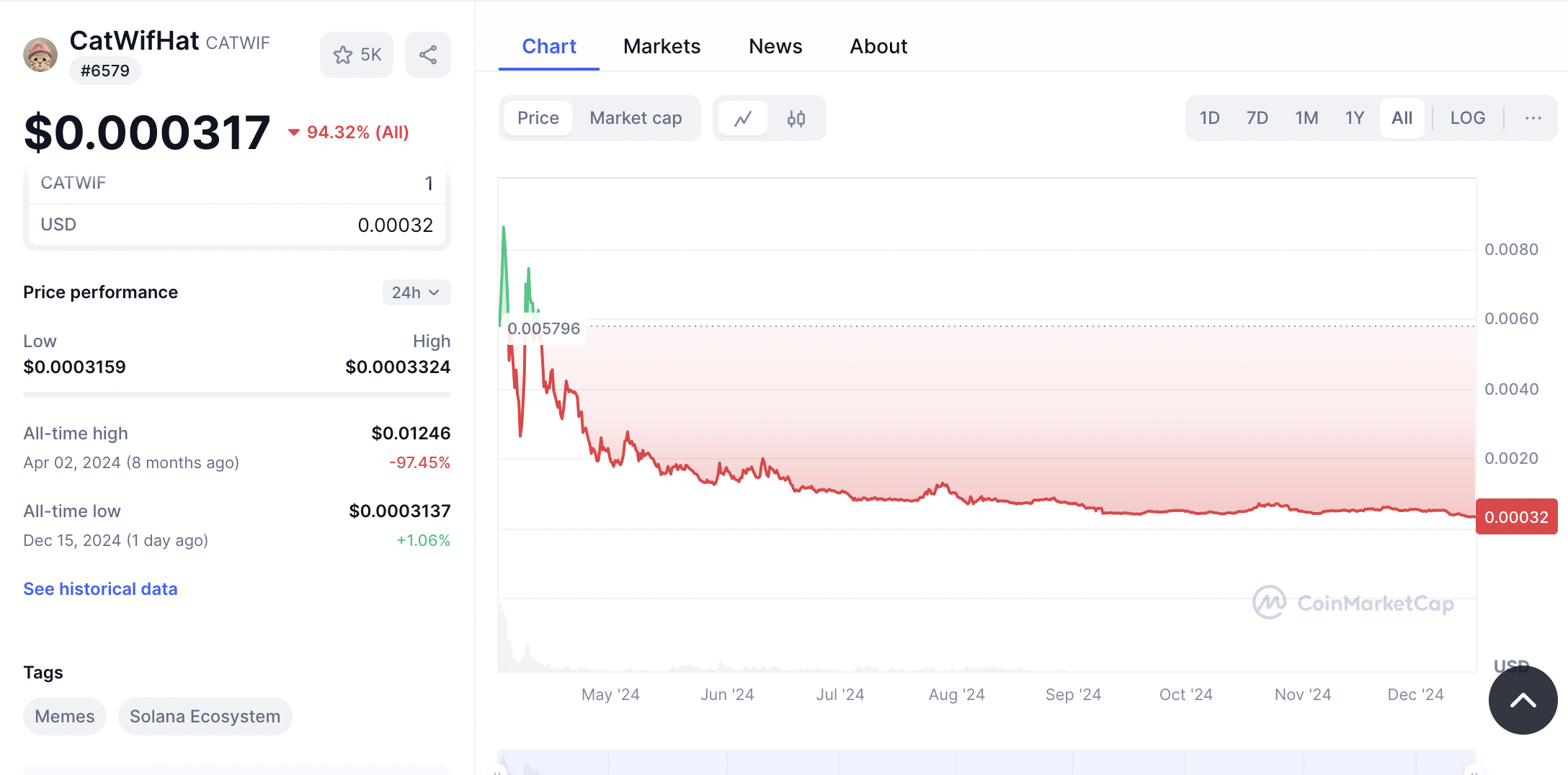Click the #6579 rank badge

click(x=105, y=71)
